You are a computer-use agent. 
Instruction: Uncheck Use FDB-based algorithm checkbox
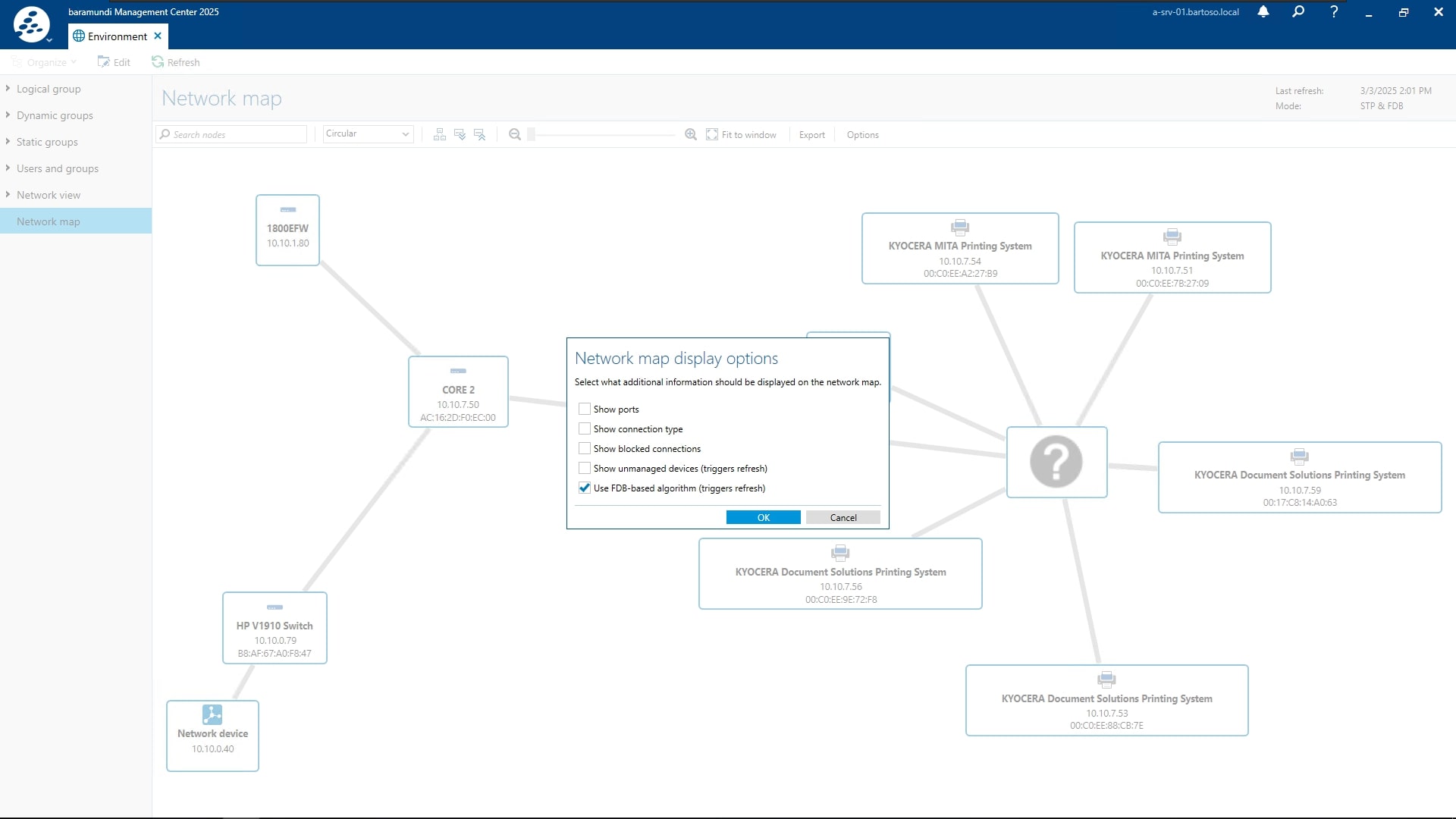click(x=585, y=488)
